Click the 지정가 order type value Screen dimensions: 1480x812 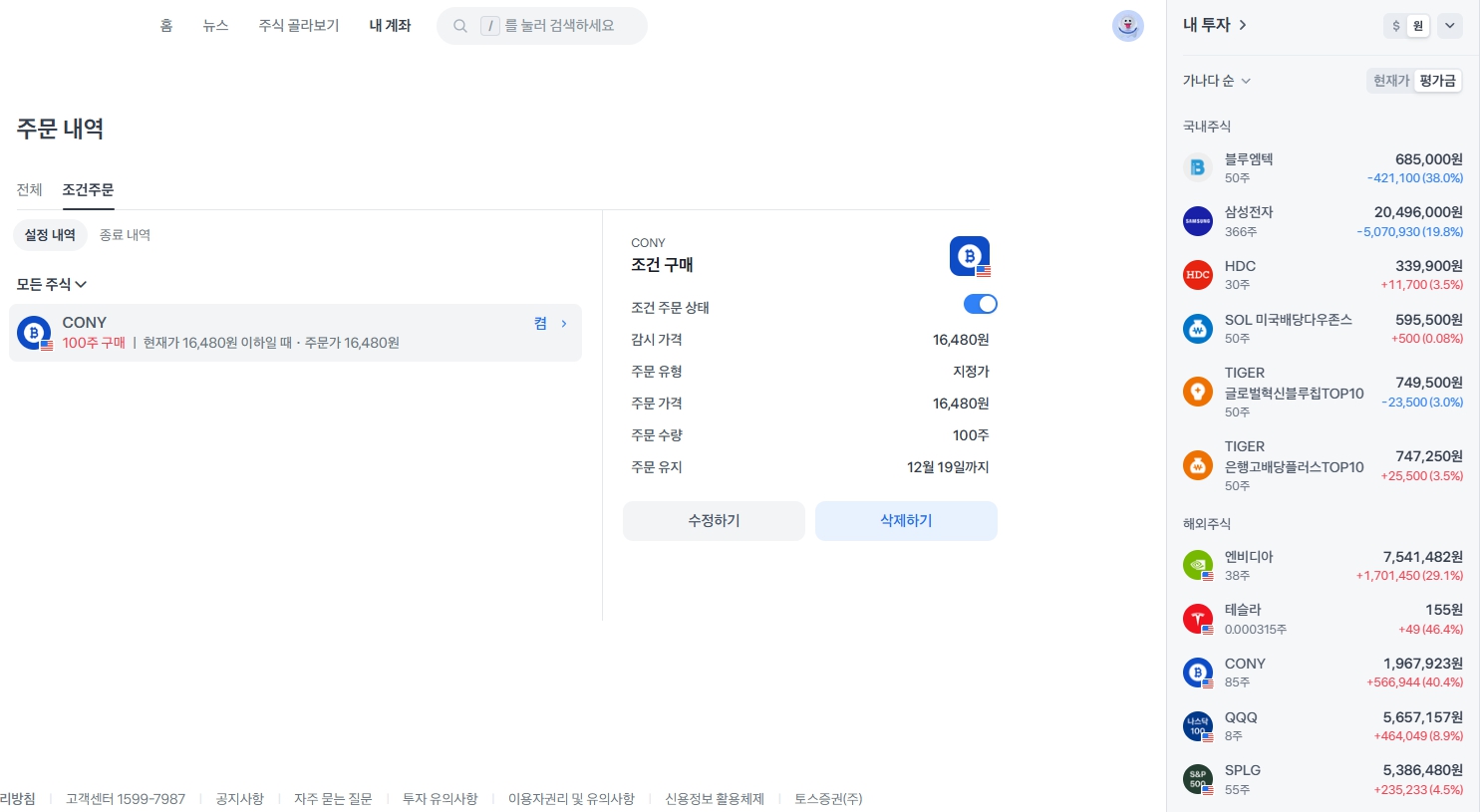[971, 372]
